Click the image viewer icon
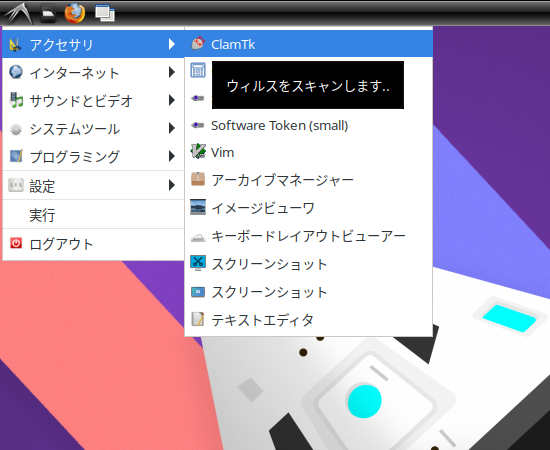Screen dimensions: 550x450 click(x=198, y=207)
